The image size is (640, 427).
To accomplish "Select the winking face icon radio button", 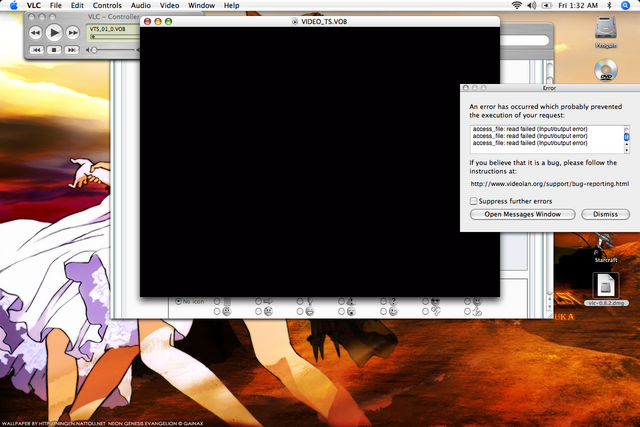I will point(383,311).
